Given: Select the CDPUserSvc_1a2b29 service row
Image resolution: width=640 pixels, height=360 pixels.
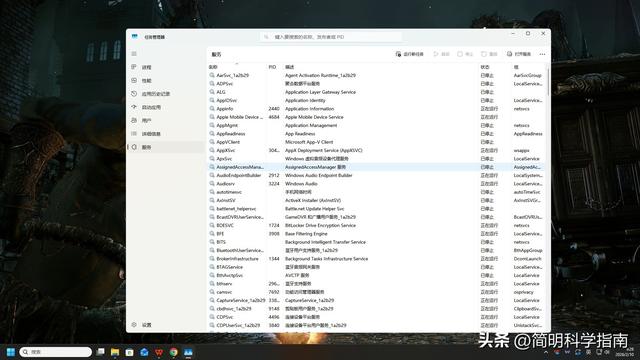Looking at the screenshot, I should click(376, 325).
